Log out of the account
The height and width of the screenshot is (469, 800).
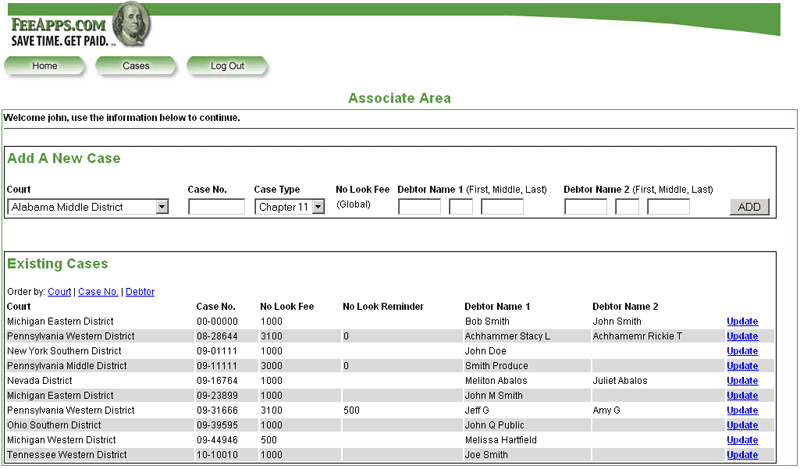click(x=227, y=66)
